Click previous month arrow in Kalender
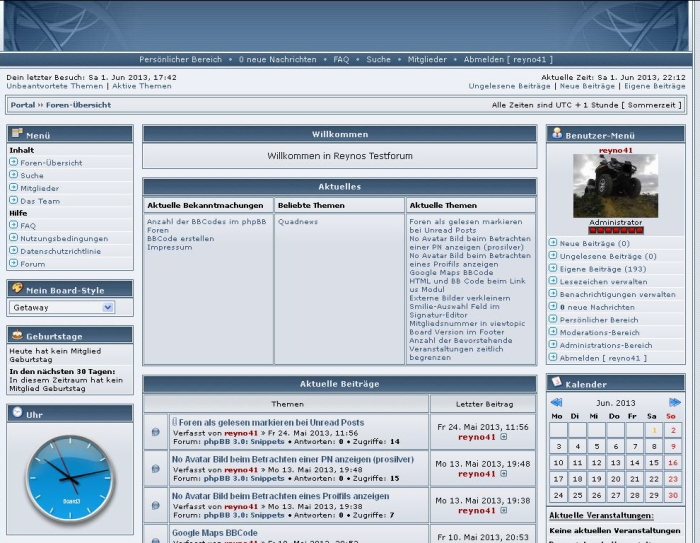This screenshot has width=700, height=543. tap(556, 402)
